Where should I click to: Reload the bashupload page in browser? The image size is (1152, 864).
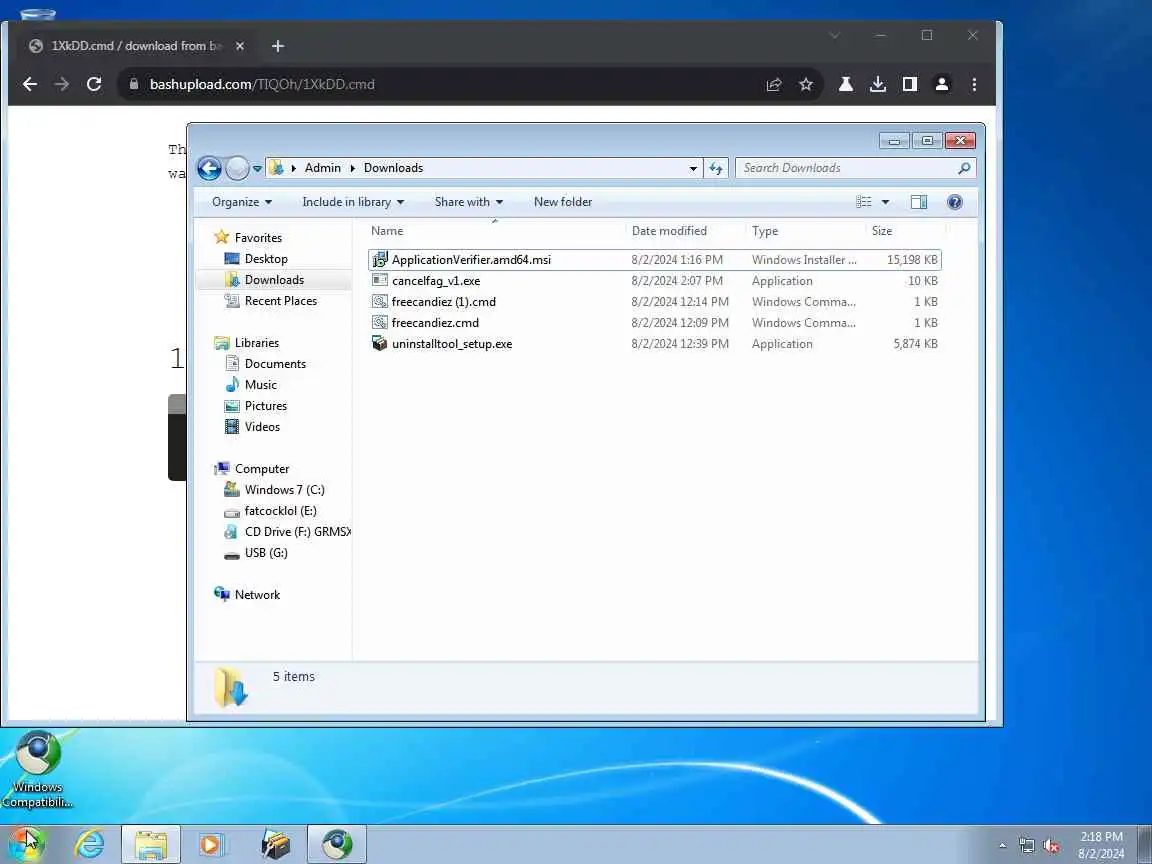pyautogui.click(x=94, y=84)
